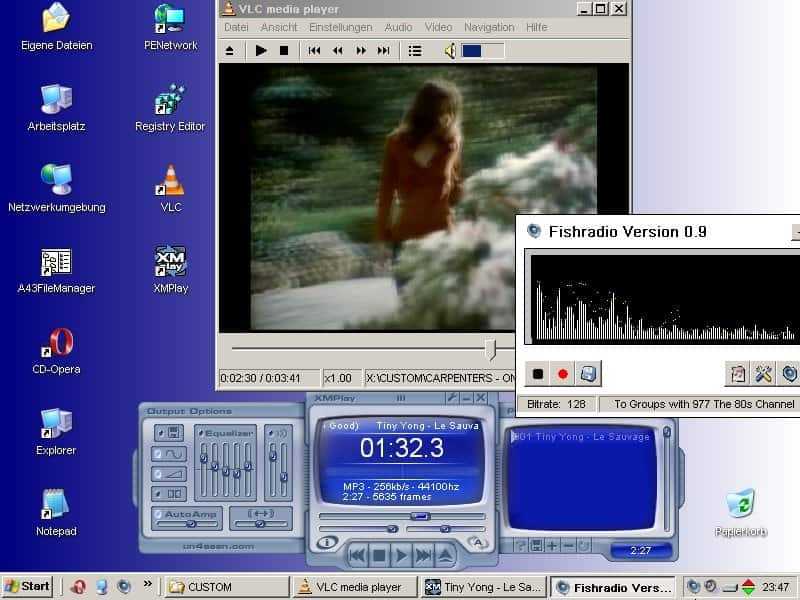Click the AutoAmp slider in XMPlay
Viewport: 800px width, 600px height.
tap(188, 524)
